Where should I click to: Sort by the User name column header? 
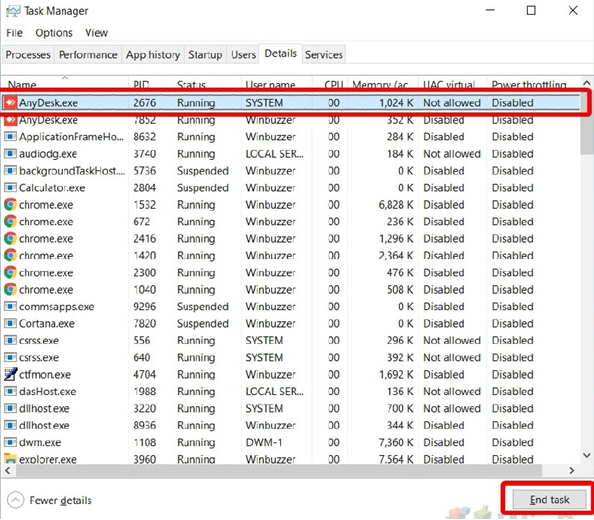[x=277, y=83]
